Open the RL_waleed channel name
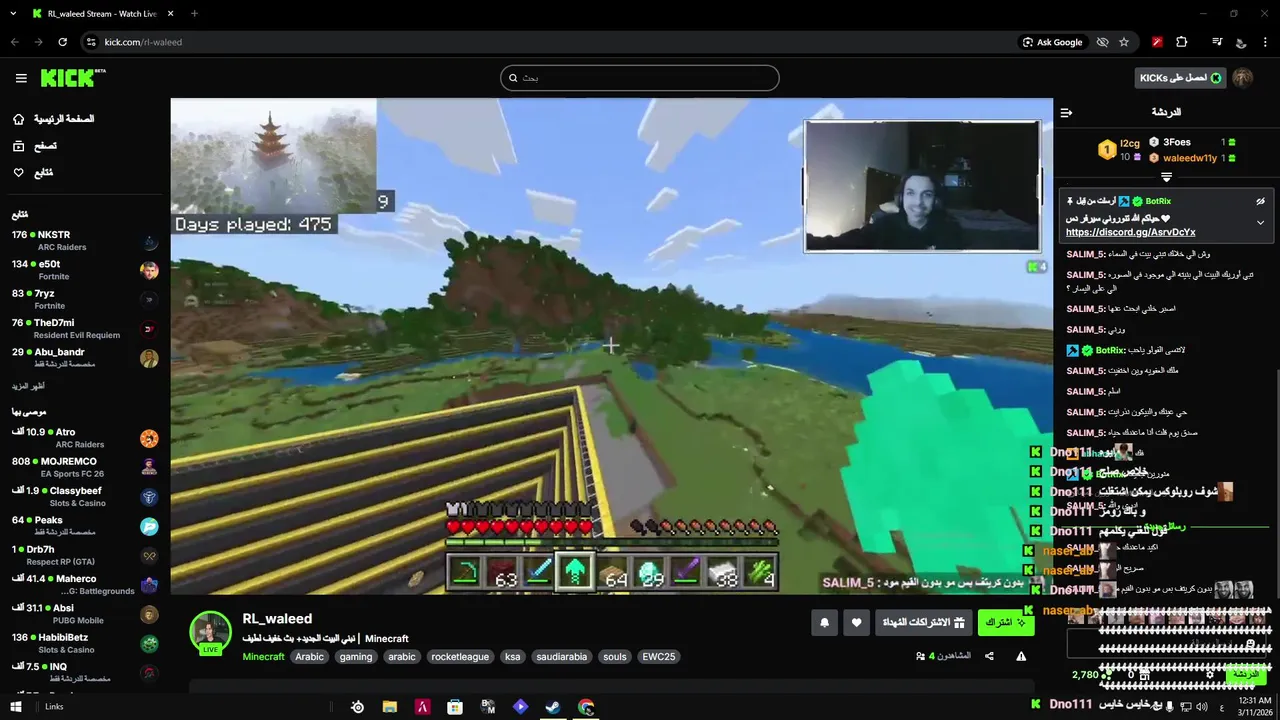Screen dimensions: 1280x720 [277, 619]
